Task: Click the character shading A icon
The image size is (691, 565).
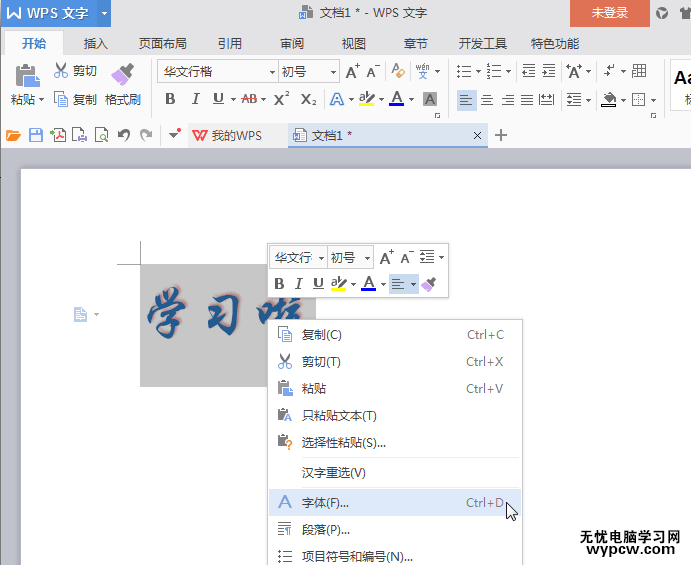Action: (430, 99)
